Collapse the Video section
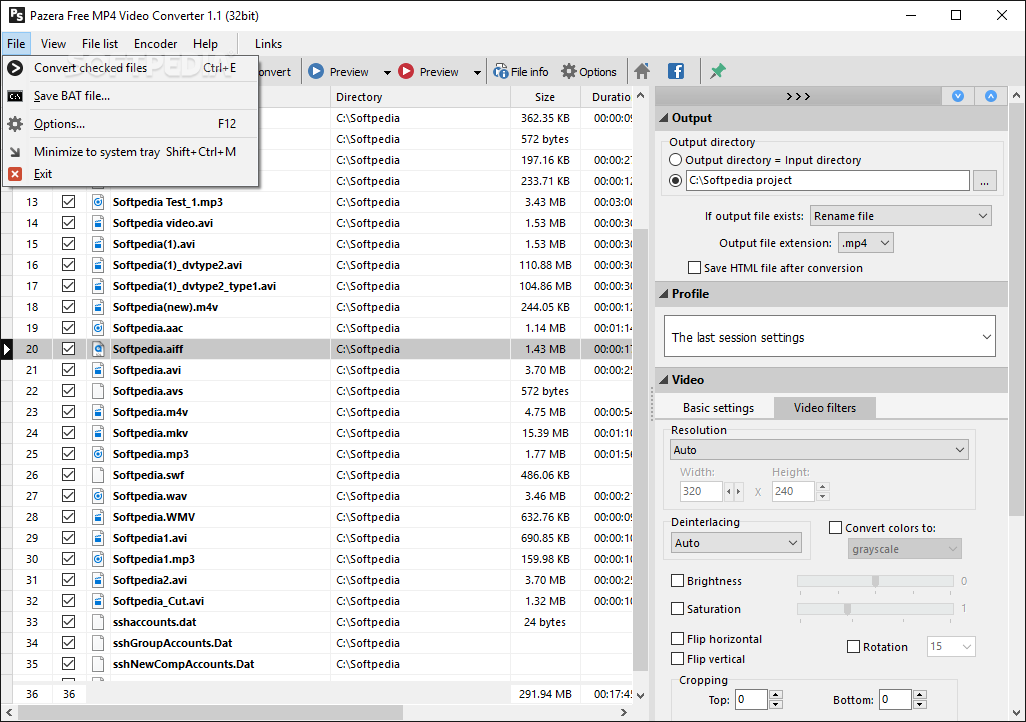This screenshot has height=722, width=1026. click(664, 380)
